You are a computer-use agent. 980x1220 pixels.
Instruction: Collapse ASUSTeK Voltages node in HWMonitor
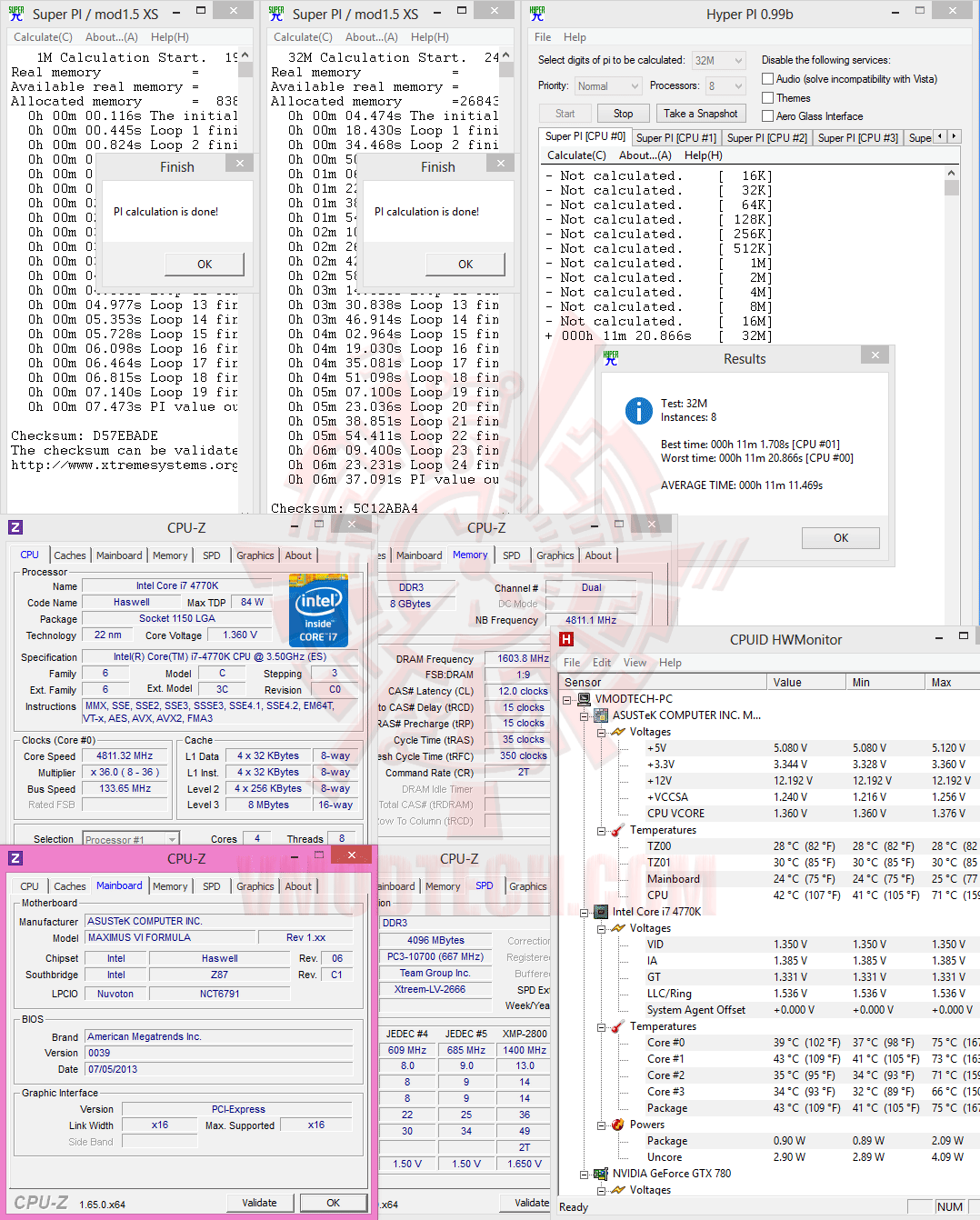[601, 733]
